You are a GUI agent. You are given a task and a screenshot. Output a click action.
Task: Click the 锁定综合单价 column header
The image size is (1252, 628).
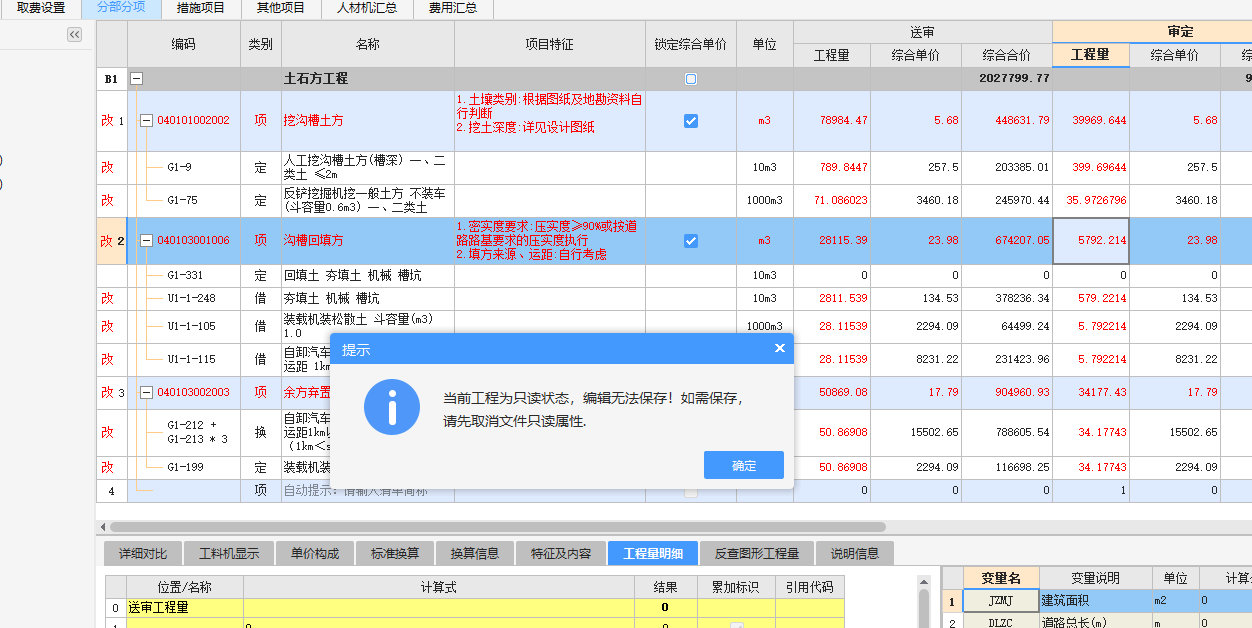pyautogui.click(x=691, y=45)
